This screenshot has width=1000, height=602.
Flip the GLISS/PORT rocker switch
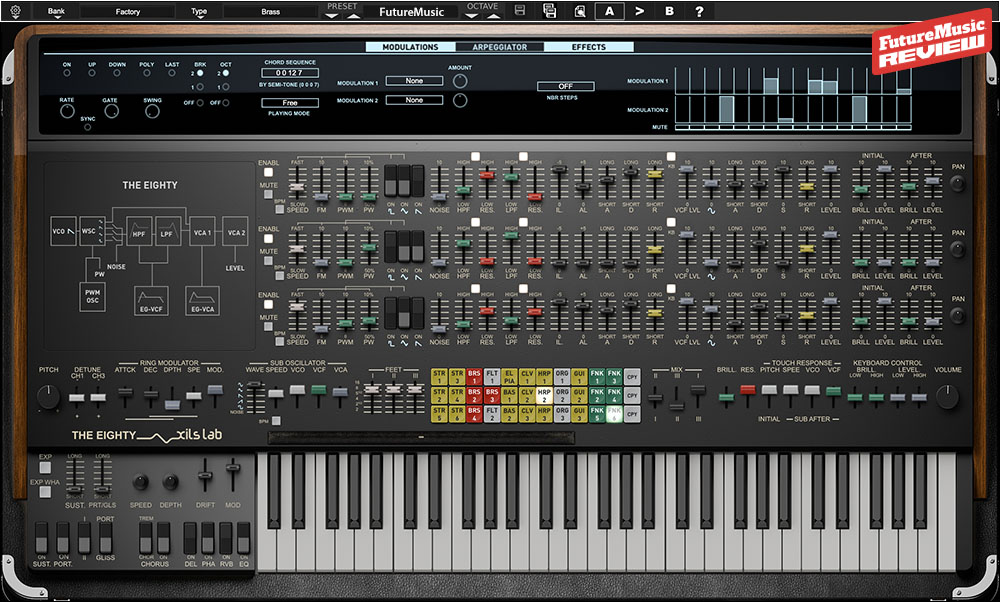106,538
